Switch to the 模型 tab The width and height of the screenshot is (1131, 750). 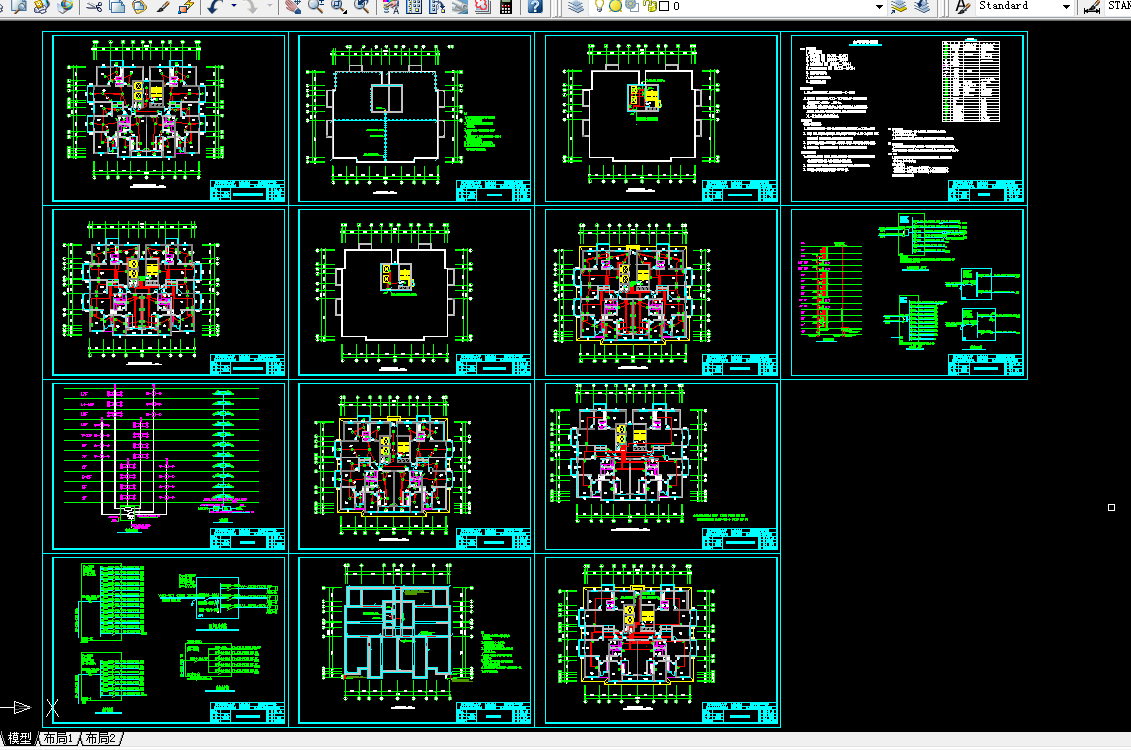[19, 738]
